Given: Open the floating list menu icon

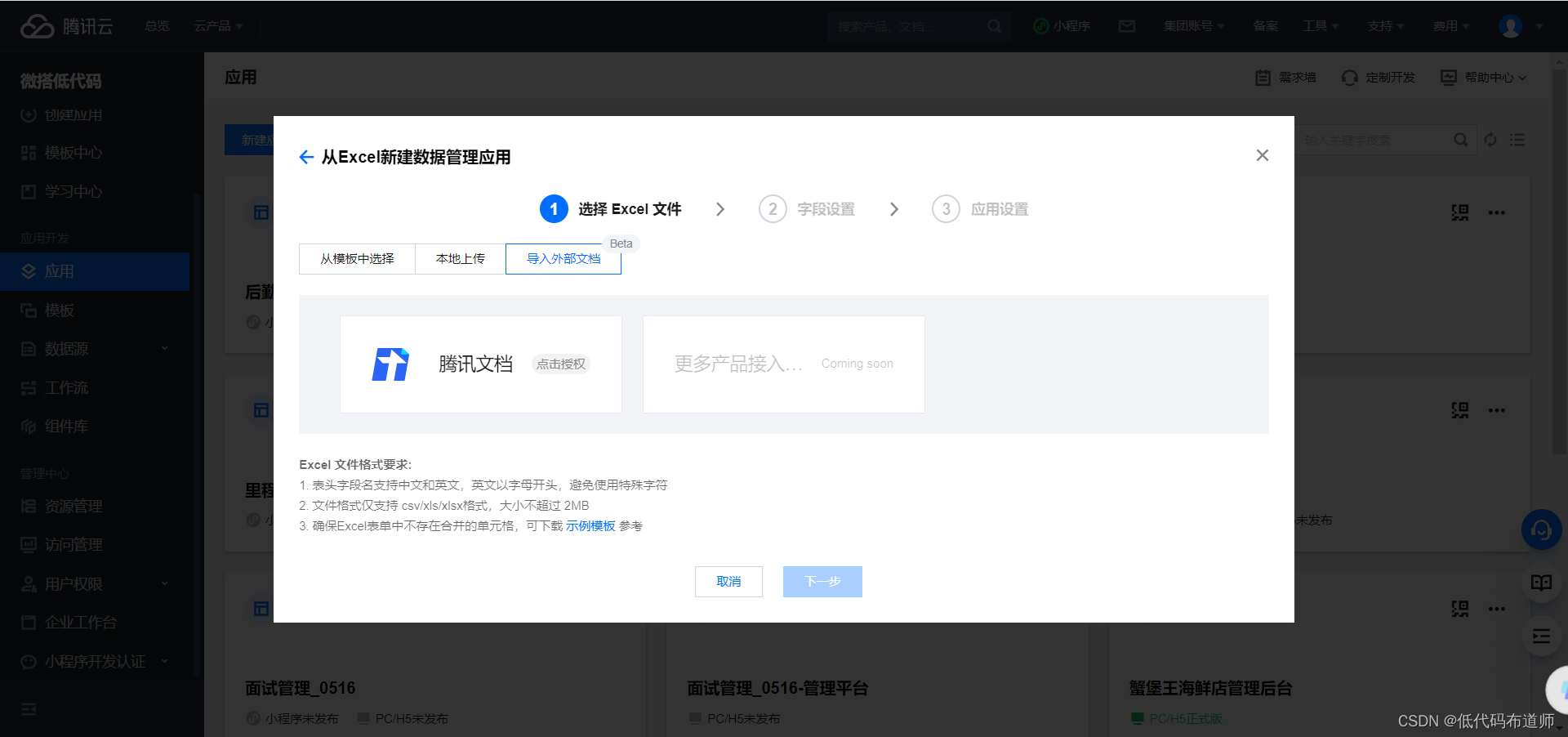Looking at the screenshot, I should 1541,636.
